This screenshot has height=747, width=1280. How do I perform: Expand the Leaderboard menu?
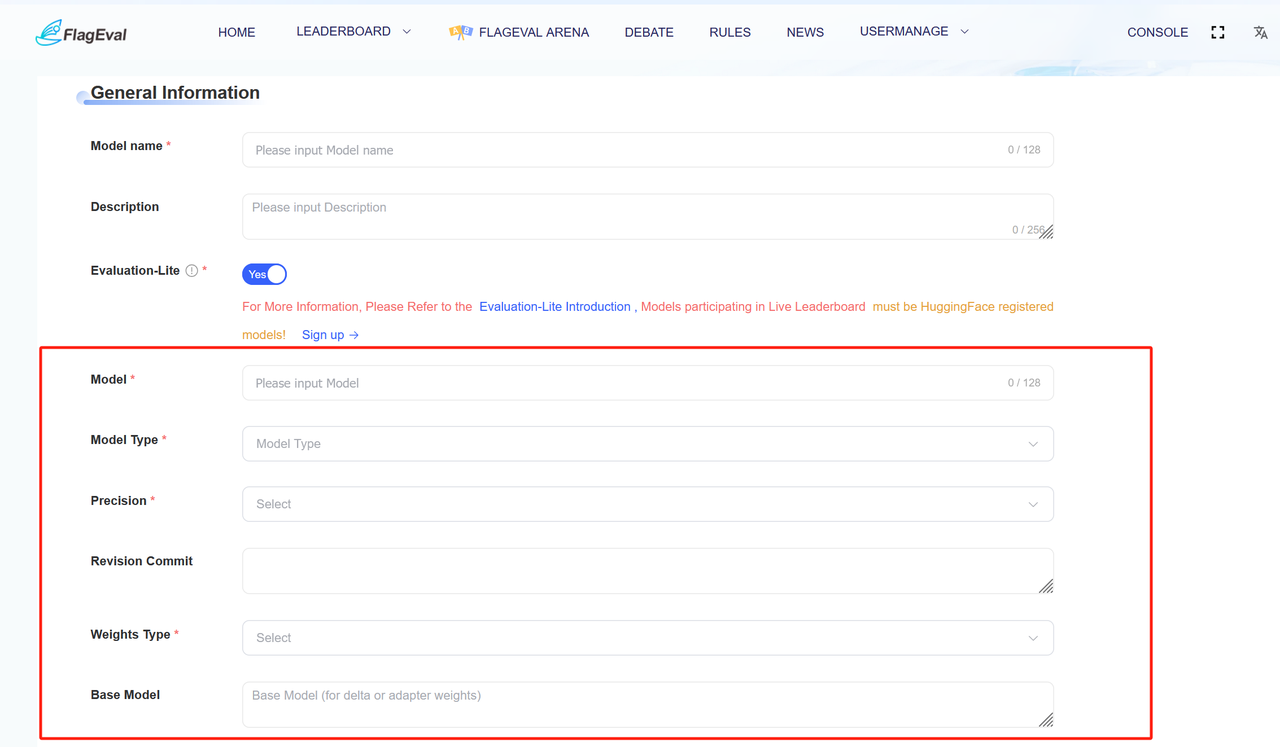pos(353,32)
